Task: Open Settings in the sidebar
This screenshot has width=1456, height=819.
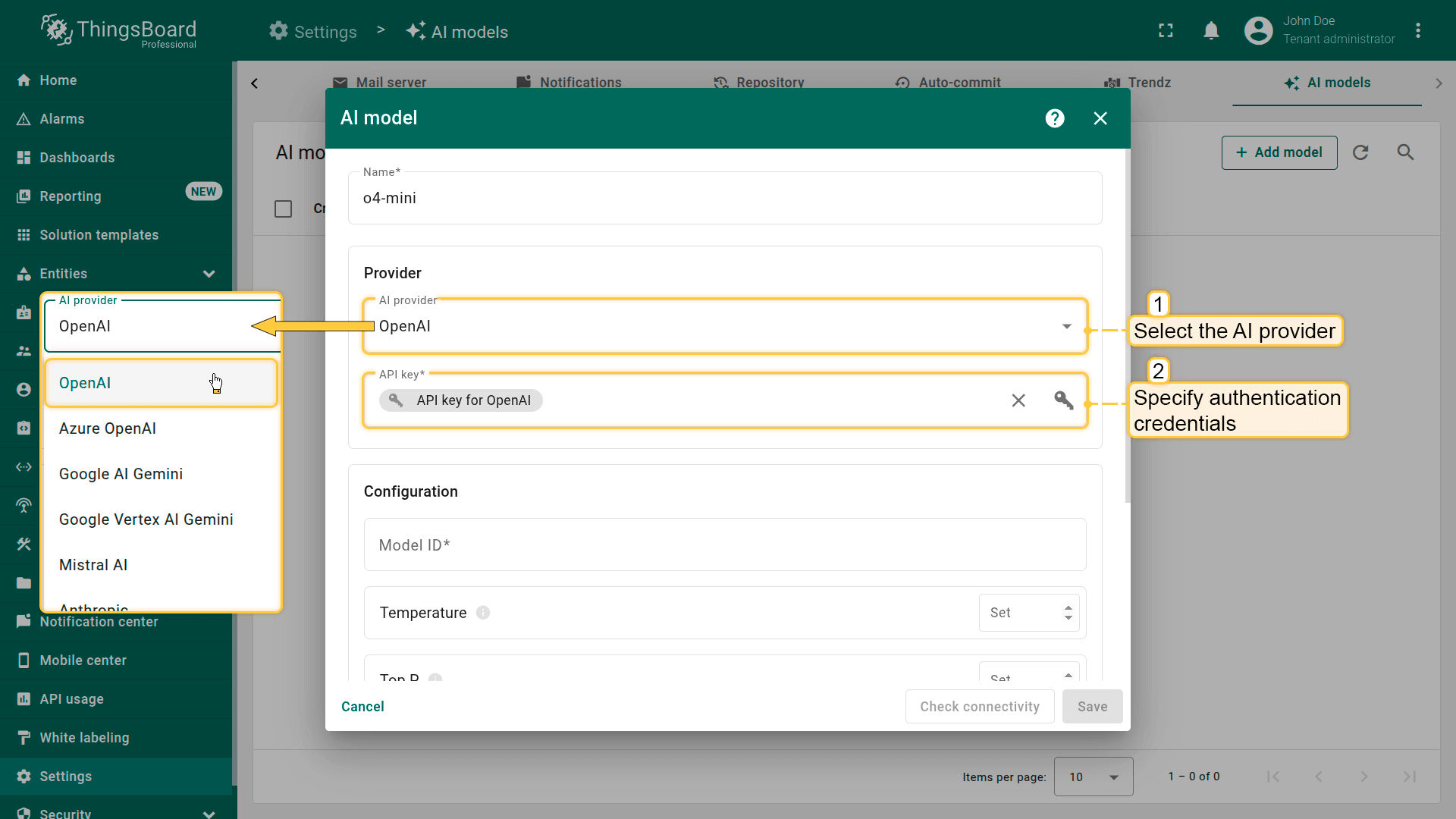Action: (x=116, y=777)
